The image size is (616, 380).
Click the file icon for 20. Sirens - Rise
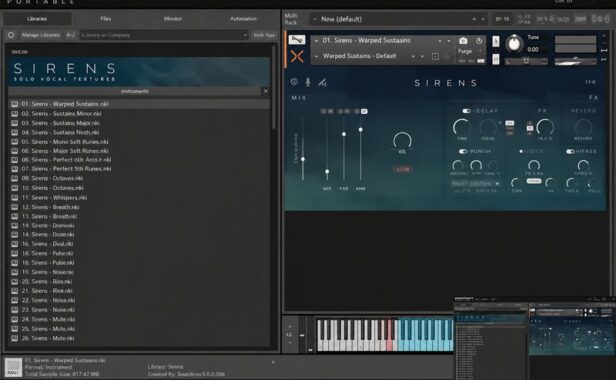click(x=15, y=282)
